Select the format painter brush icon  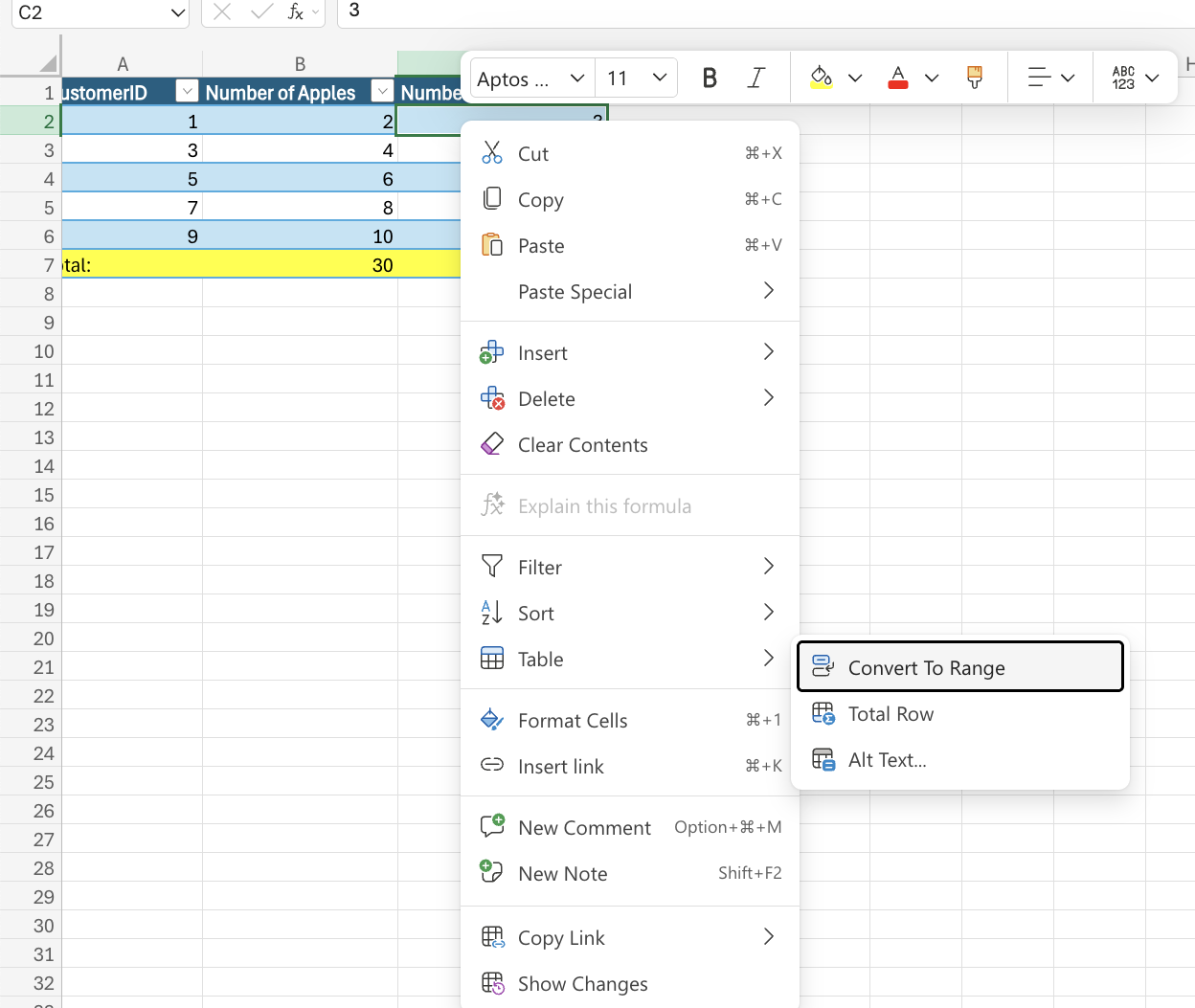pyautogui.click(x=974, y=78)
